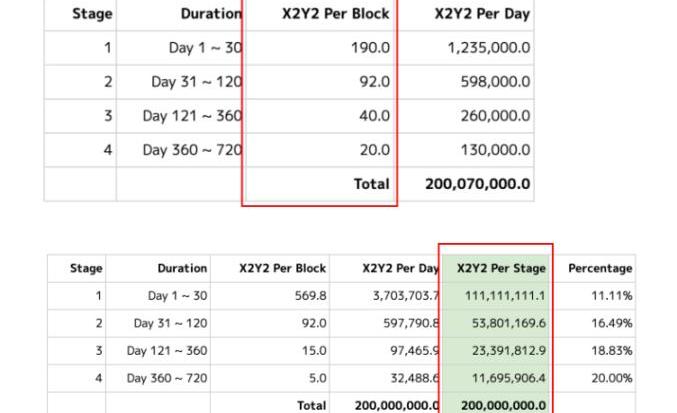Select the 111,111,111.1 per stage cell
The height and width of the screenshot is (413, 677).
(x=505, y=296)
